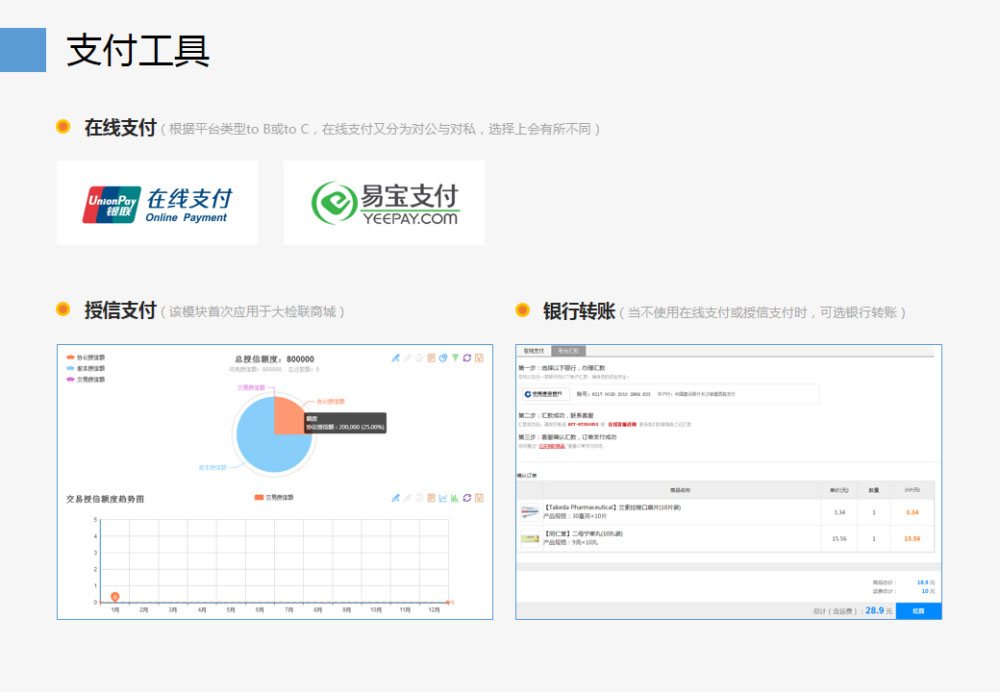Click the quantity column header in the order table
This screenshot has width=1000, height=692.
click(874, 490)
